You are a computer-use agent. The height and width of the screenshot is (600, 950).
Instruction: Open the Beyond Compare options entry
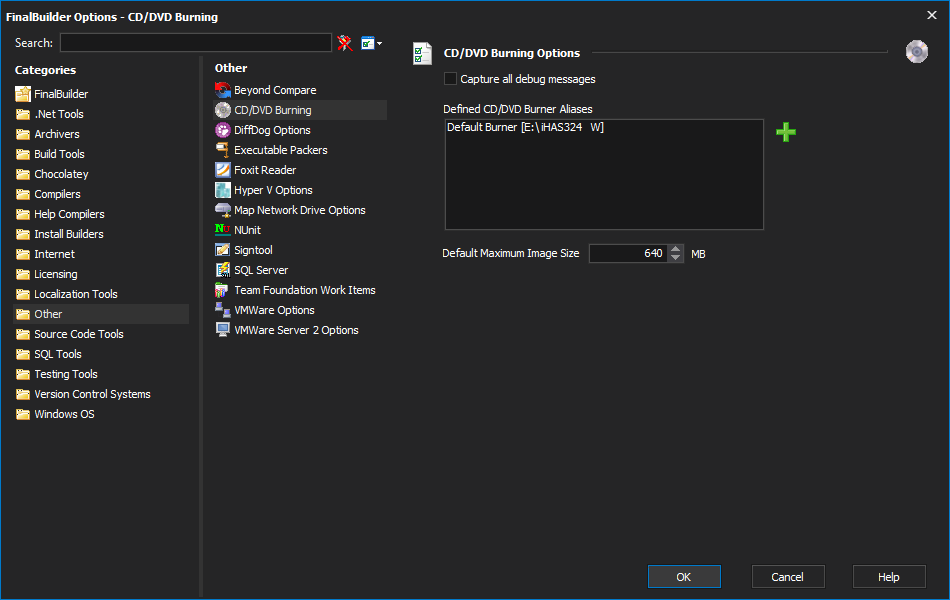[x=275, y=90]
